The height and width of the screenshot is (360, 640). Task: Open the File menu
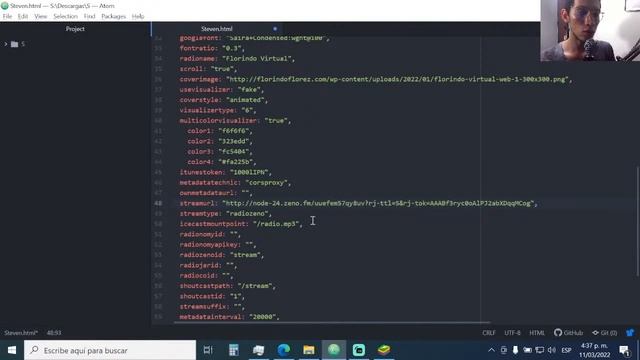[7, 16]
